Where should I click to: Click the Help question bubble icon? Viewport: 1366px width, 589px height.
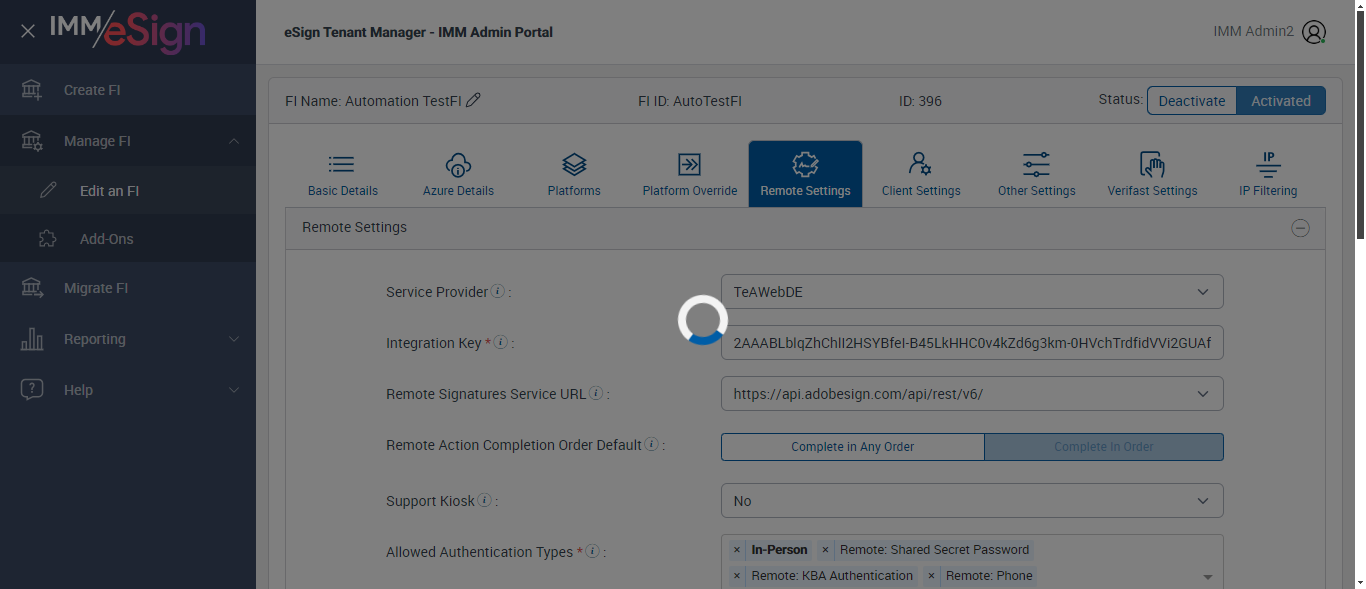(x=32, y=390)
